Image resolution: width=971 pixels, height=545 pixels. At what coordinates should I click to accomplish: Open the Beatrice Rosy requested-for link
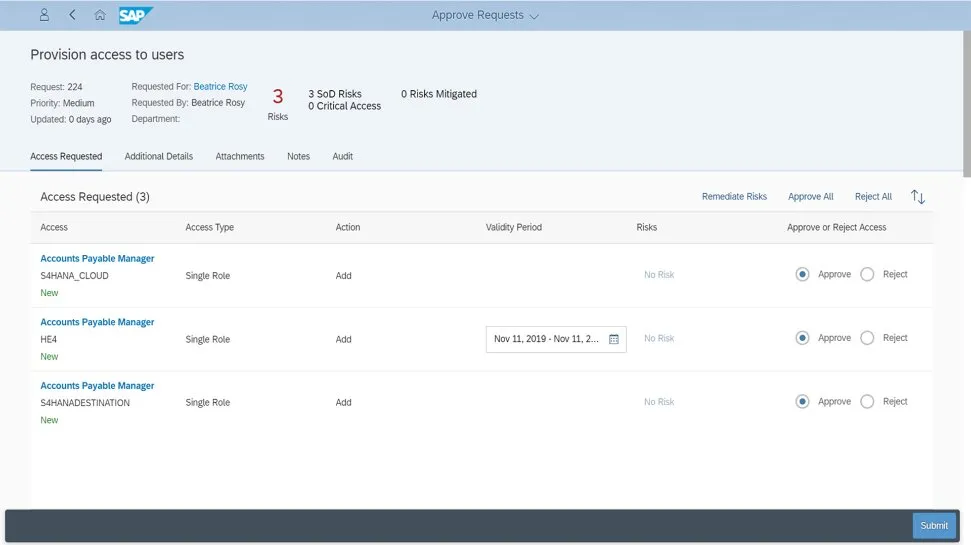click(x=220, y=87)
